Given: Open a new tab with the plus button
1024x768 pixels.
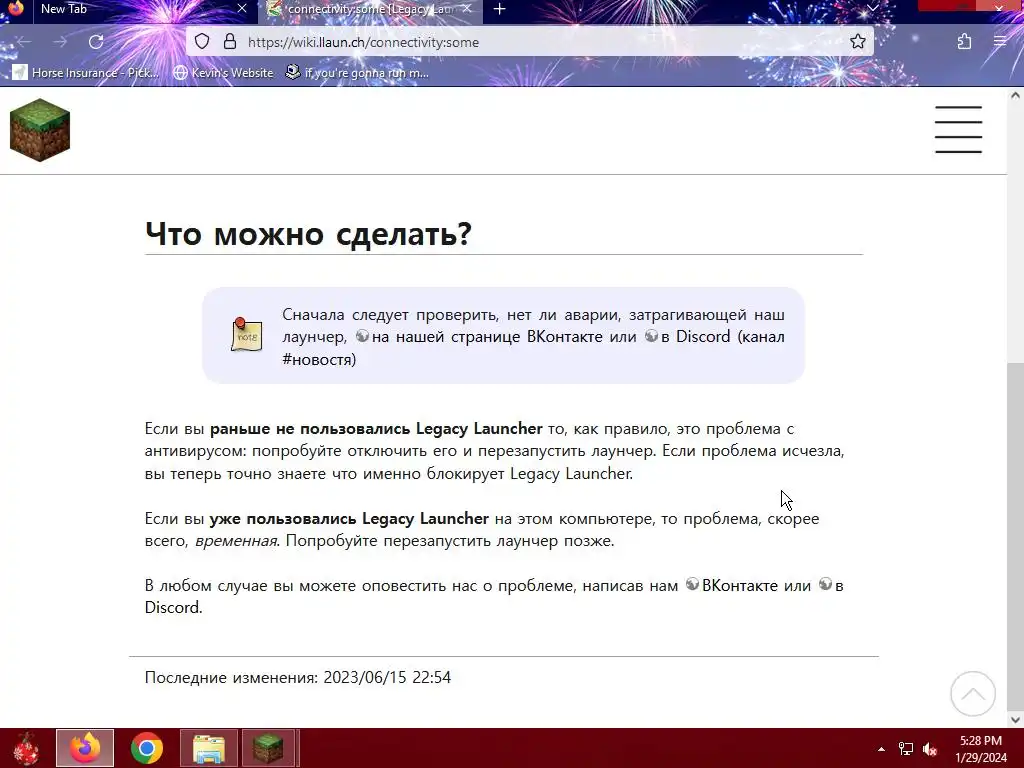Looking at the screenshot, I should pyautogui.click(x=500, y=9).
